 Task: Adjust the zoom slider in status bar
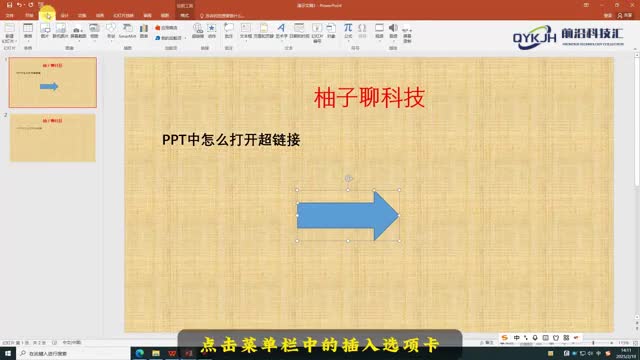[x=593, y=343]
